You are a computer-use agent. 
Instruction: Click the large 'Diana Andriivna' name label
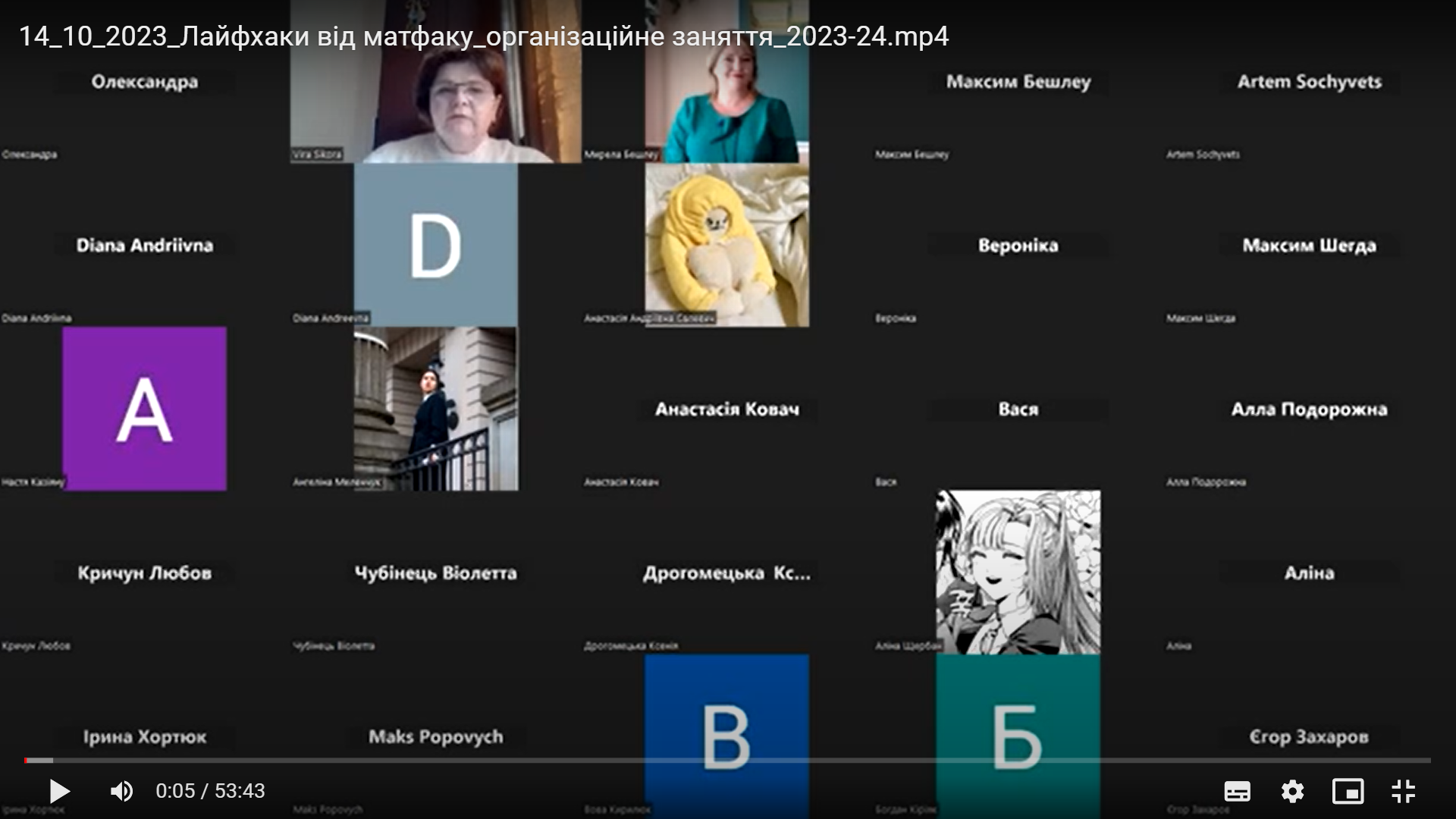coord(145,246)
